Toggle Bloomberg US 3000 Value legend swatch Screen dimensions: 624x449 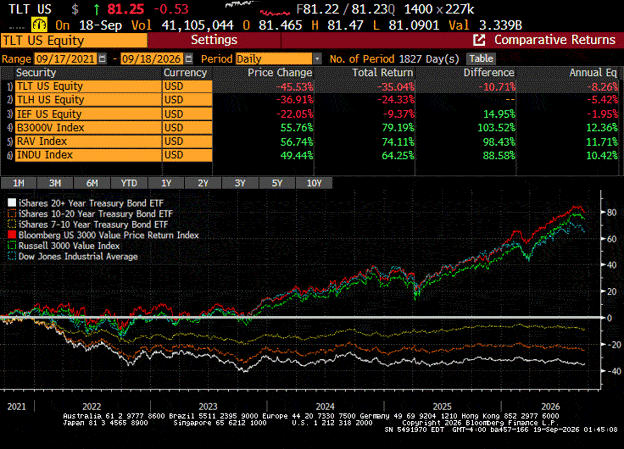12,235
